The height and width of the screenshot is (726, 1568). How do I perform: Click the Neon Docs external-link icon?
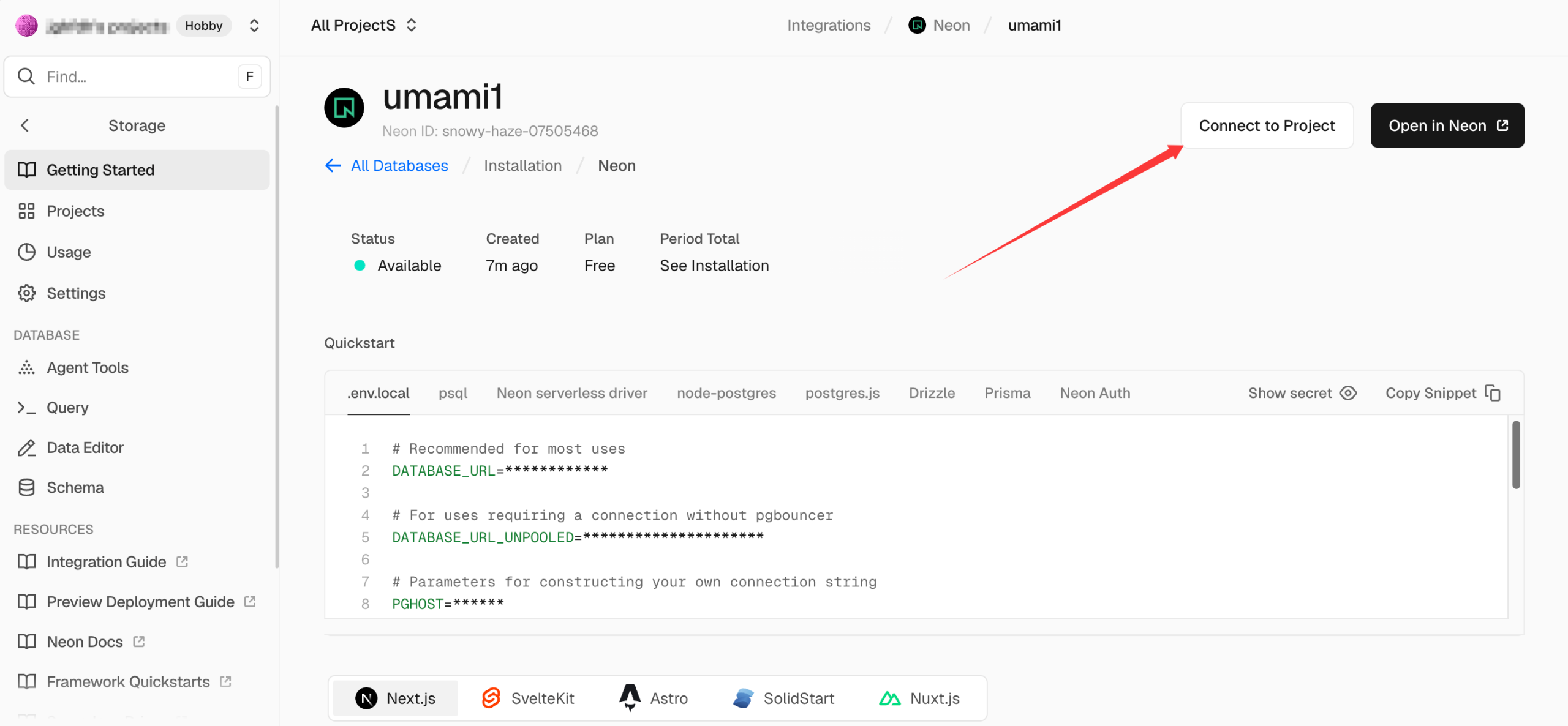[x=139, y=641]
